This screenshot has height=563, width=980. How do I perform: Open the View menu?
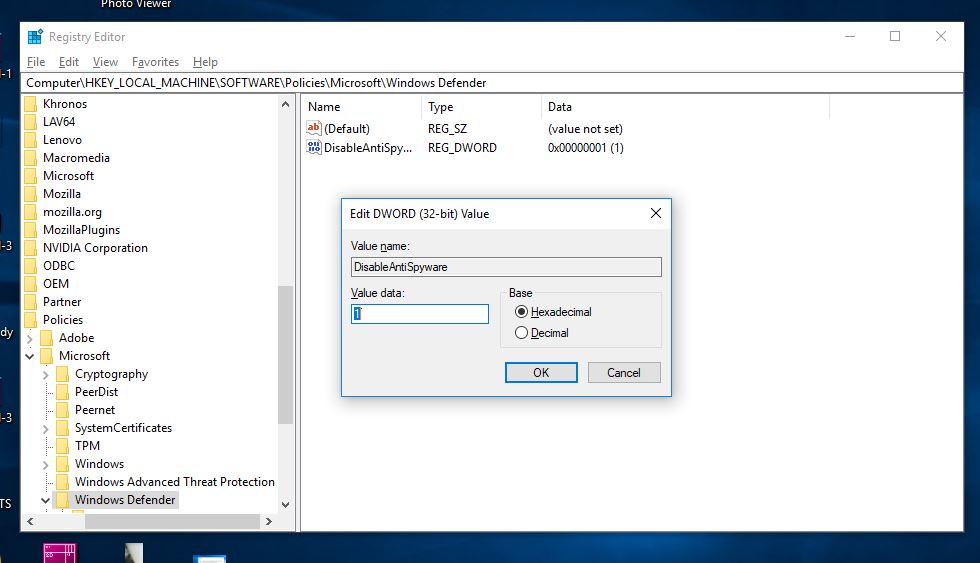[x=105, y=62]
